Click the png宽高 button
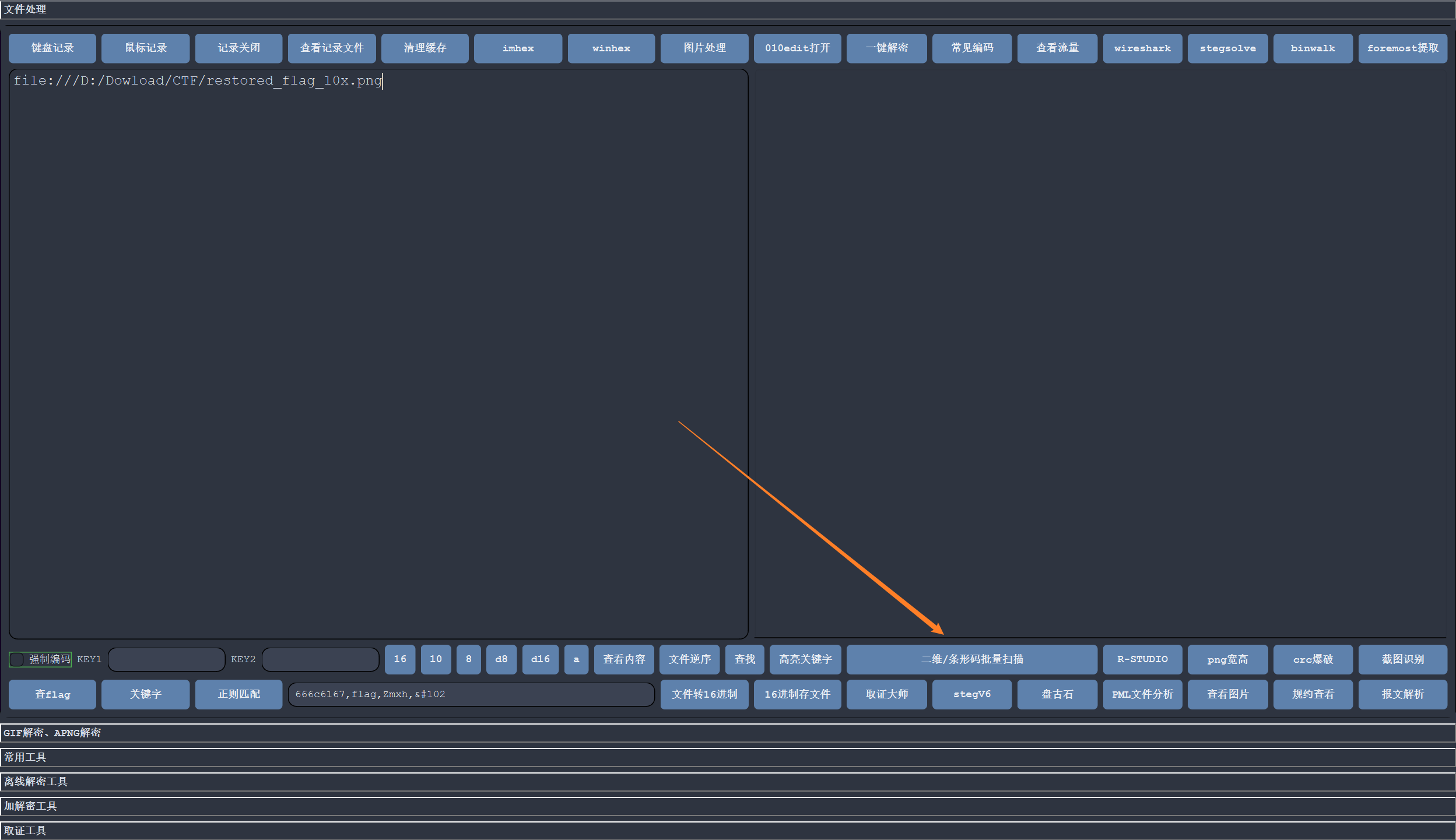The width and height of the screenshot is (1456, 840). (x=1228, y=659)
